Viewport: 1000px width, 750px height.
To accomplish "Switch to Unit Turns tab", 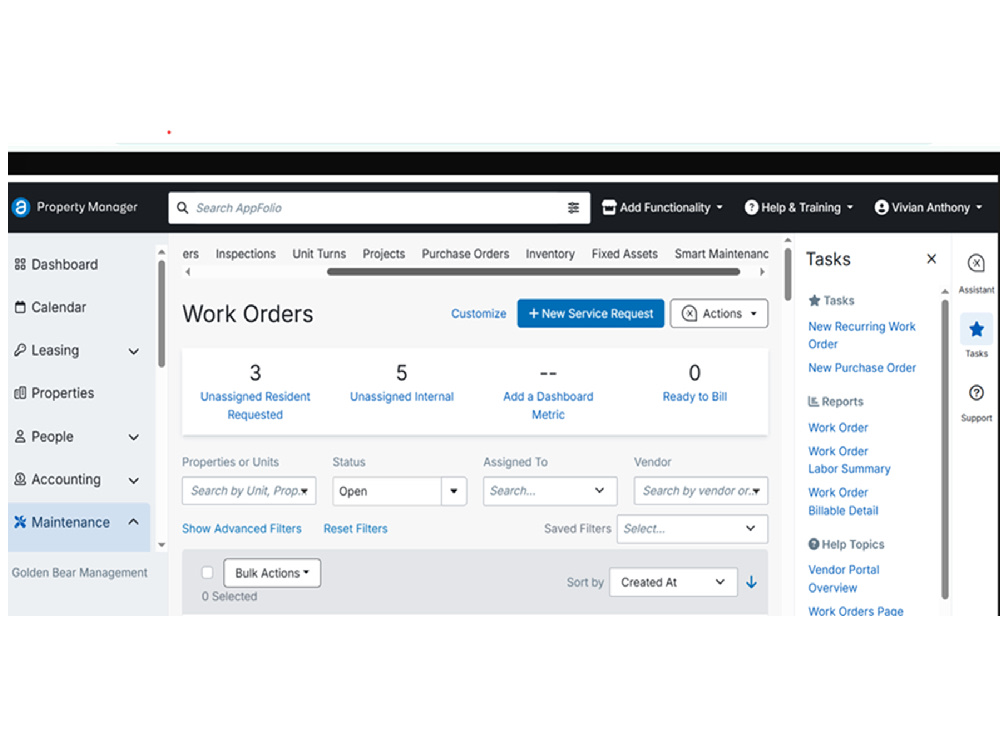I will (319, 254).
